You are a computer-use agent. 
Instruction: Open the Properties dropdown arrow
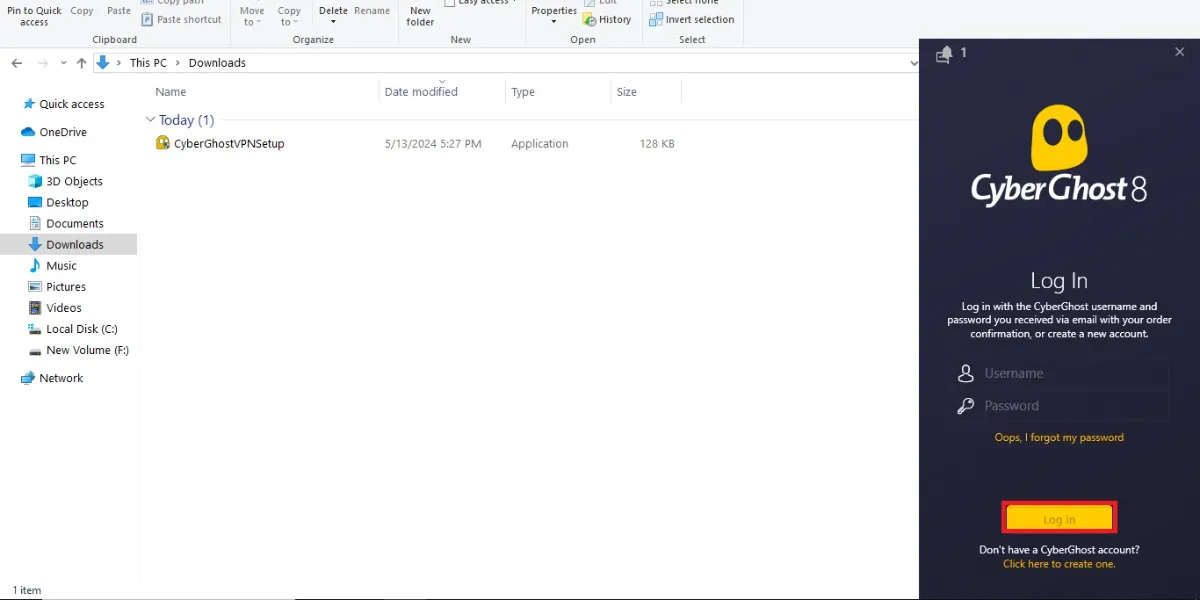coord(553,22)
